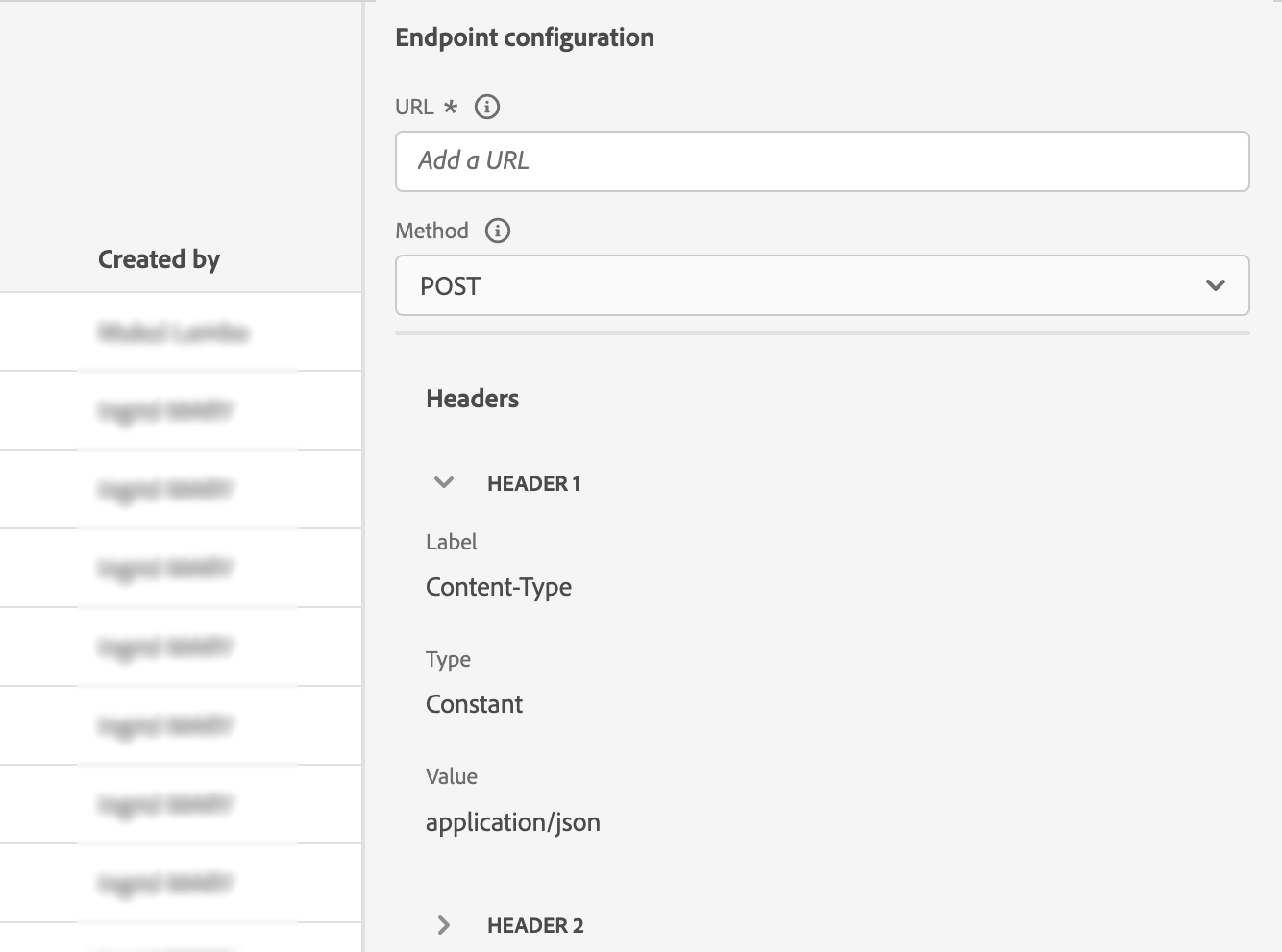This screenshot has width=1282, height=952.
Task: Click the info icon next to URL
Action: (487, 107)
